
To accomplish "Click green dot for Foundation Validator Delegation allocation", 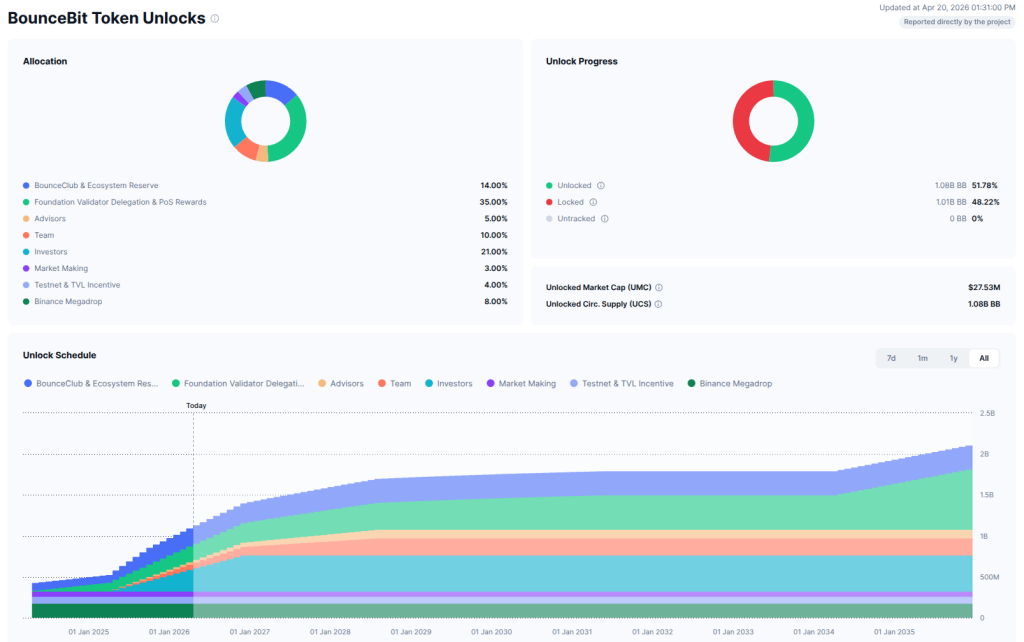I will [x=26, y=202].
